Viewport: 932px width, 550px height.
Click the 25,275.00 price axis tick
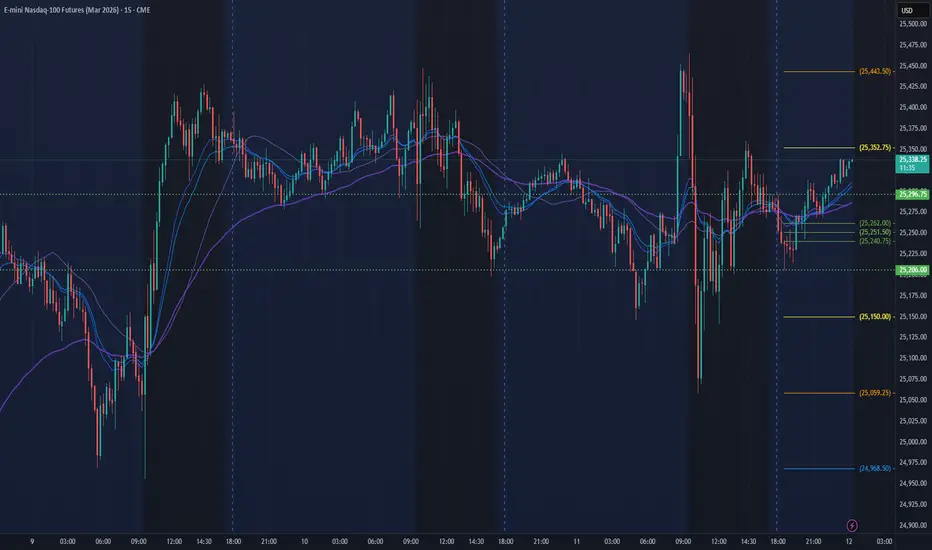[x=913, y=212]
